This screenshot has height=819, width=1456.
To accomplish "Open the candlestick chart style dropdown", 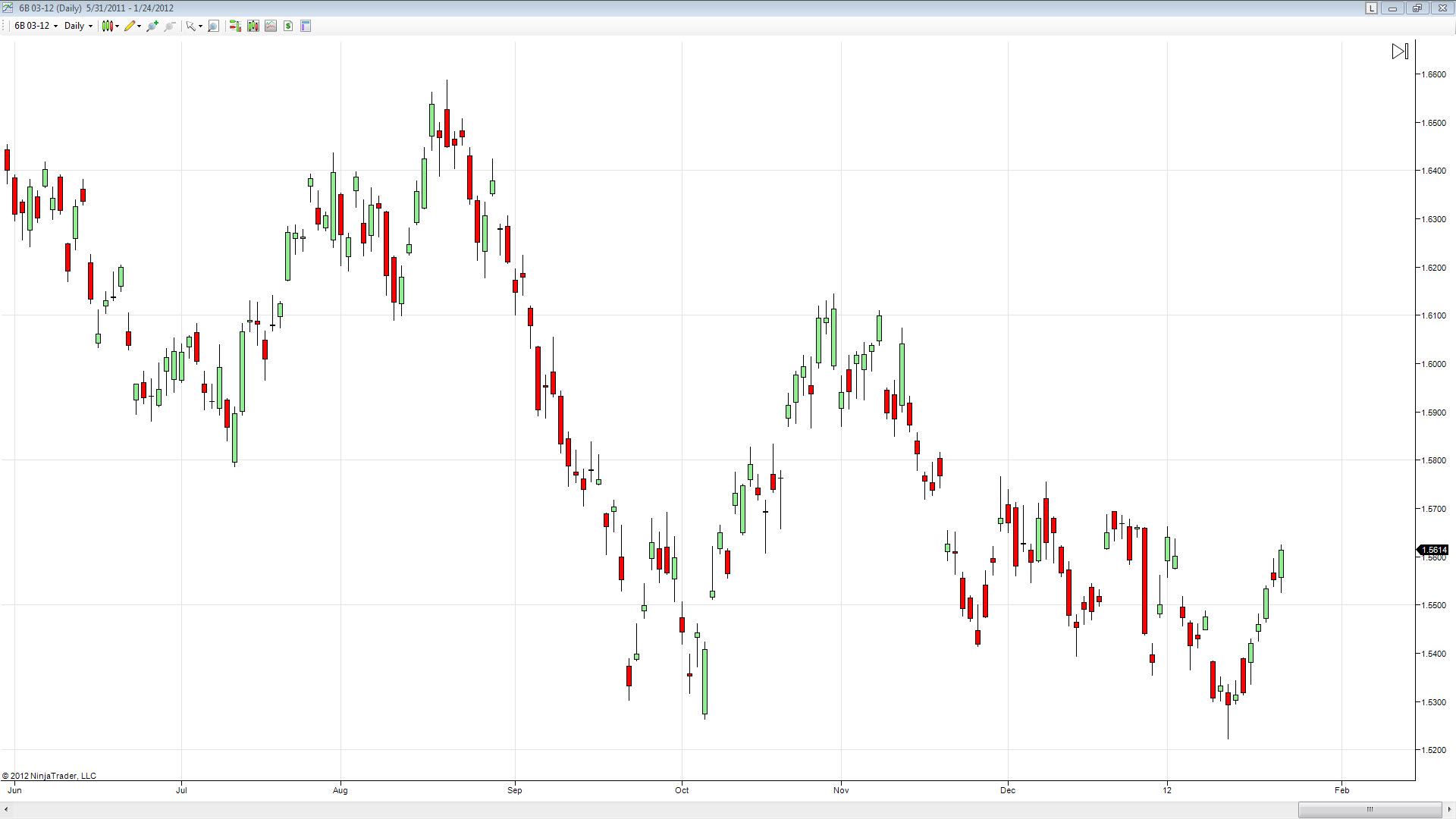I will pyautogui.click(x=110, y=26).
